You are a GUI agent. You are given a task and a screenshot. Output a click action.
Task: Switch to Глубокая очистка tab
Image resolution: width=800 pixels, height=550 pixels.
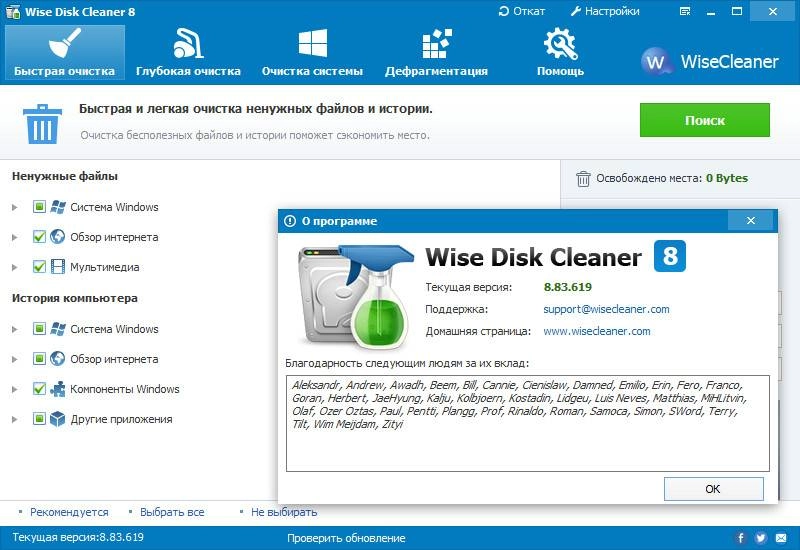(x=188, y=53)
